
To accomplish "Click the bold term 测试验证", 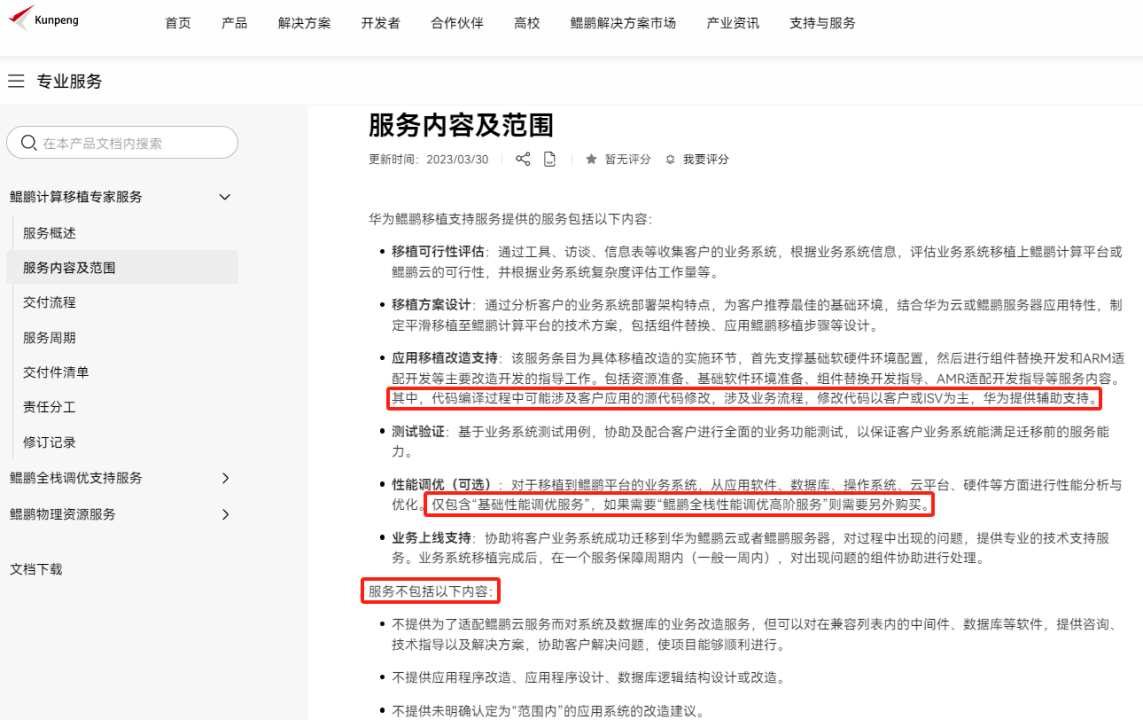I will pos(418,431).
